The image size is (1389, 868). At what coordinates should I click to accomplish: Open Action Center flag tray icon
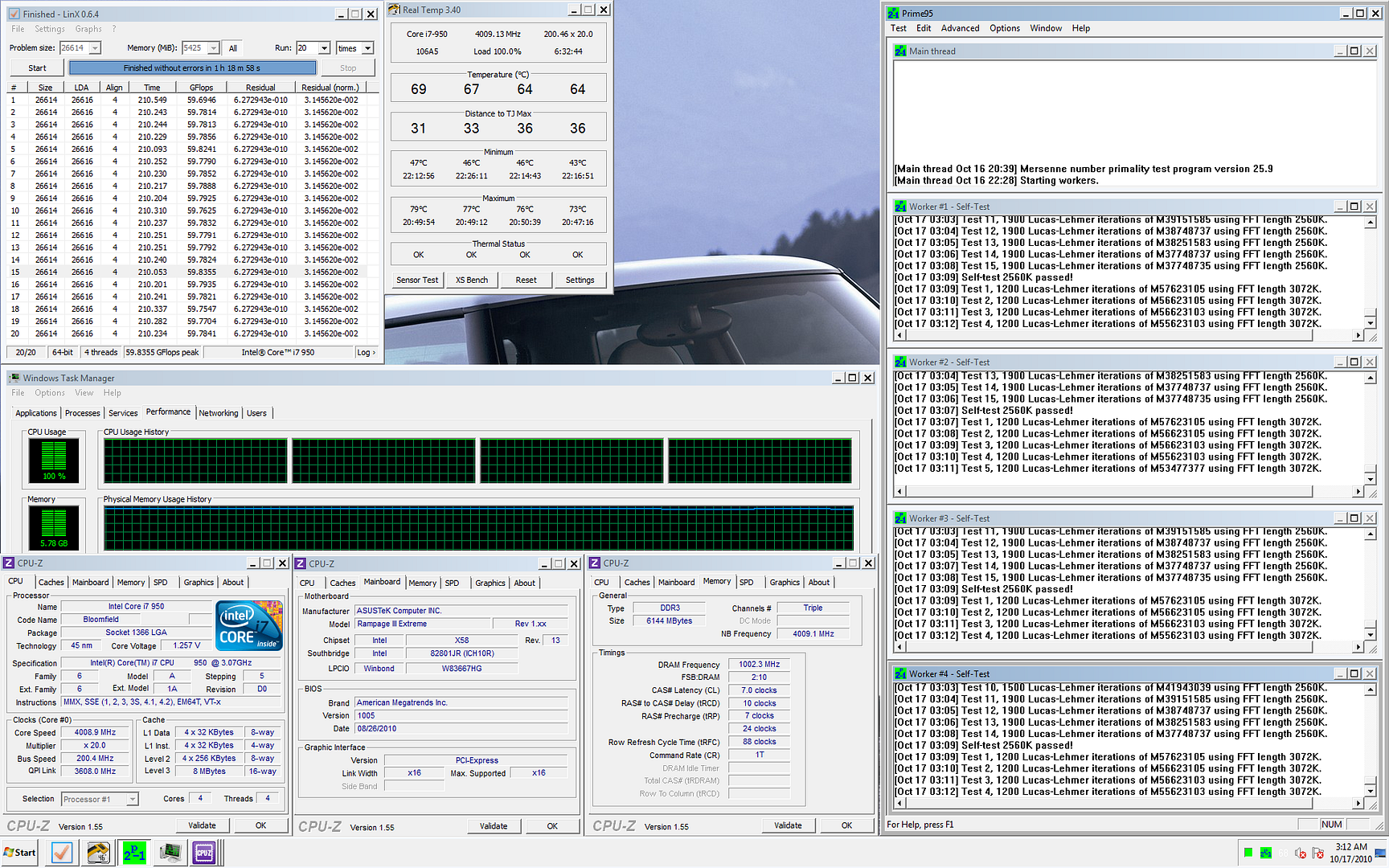coord(1317,853)
